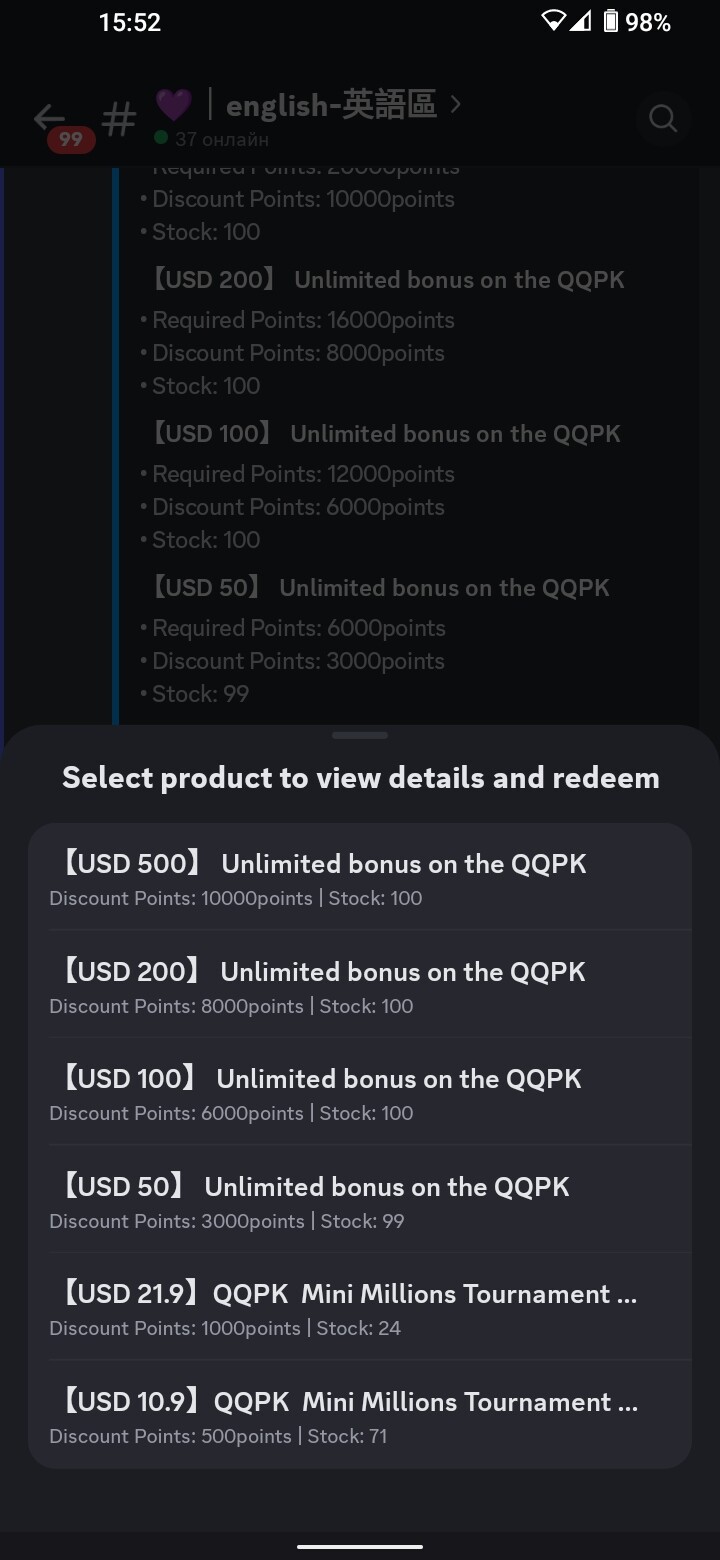Tap the bottom sheet drag handle

360,735
